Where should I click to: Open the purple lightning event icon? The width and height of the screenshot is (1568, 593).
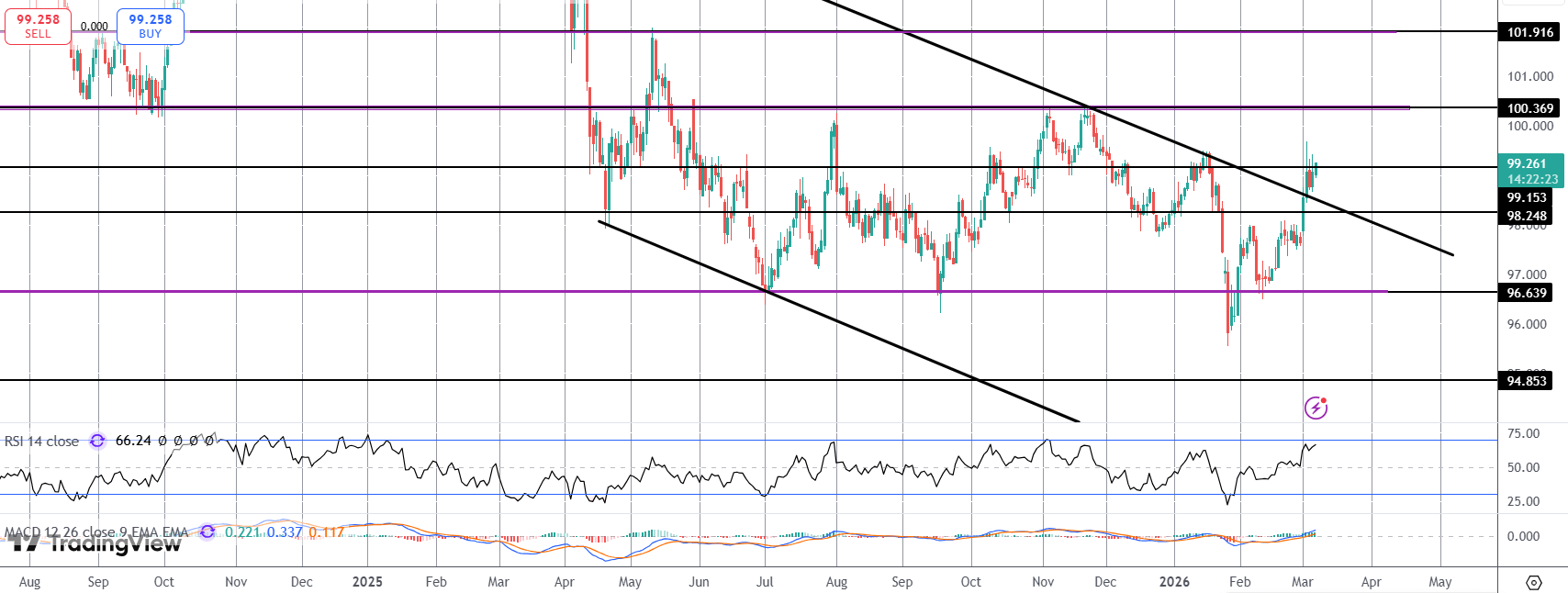[x=1316, y=408]
